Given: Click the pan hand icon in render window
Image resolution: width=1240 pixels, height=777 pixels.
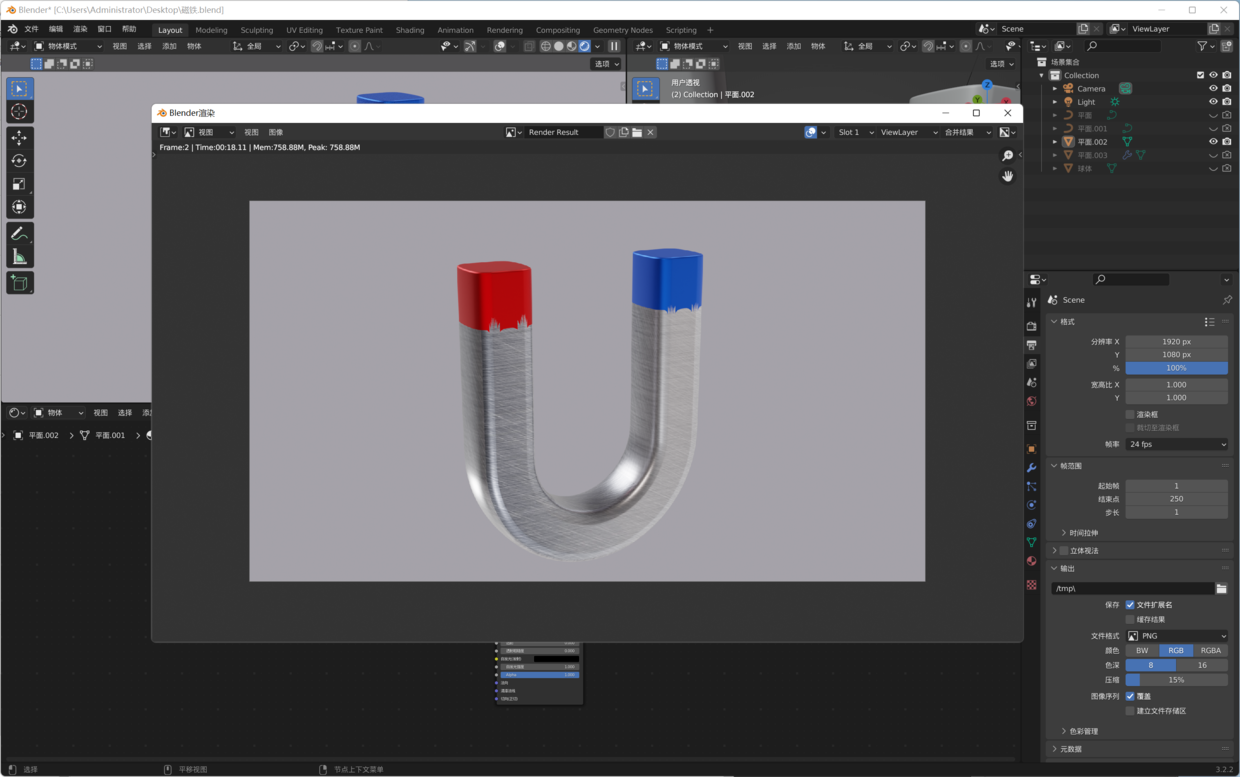Looking at the screenshot, I should click(x=1007, y=176).
